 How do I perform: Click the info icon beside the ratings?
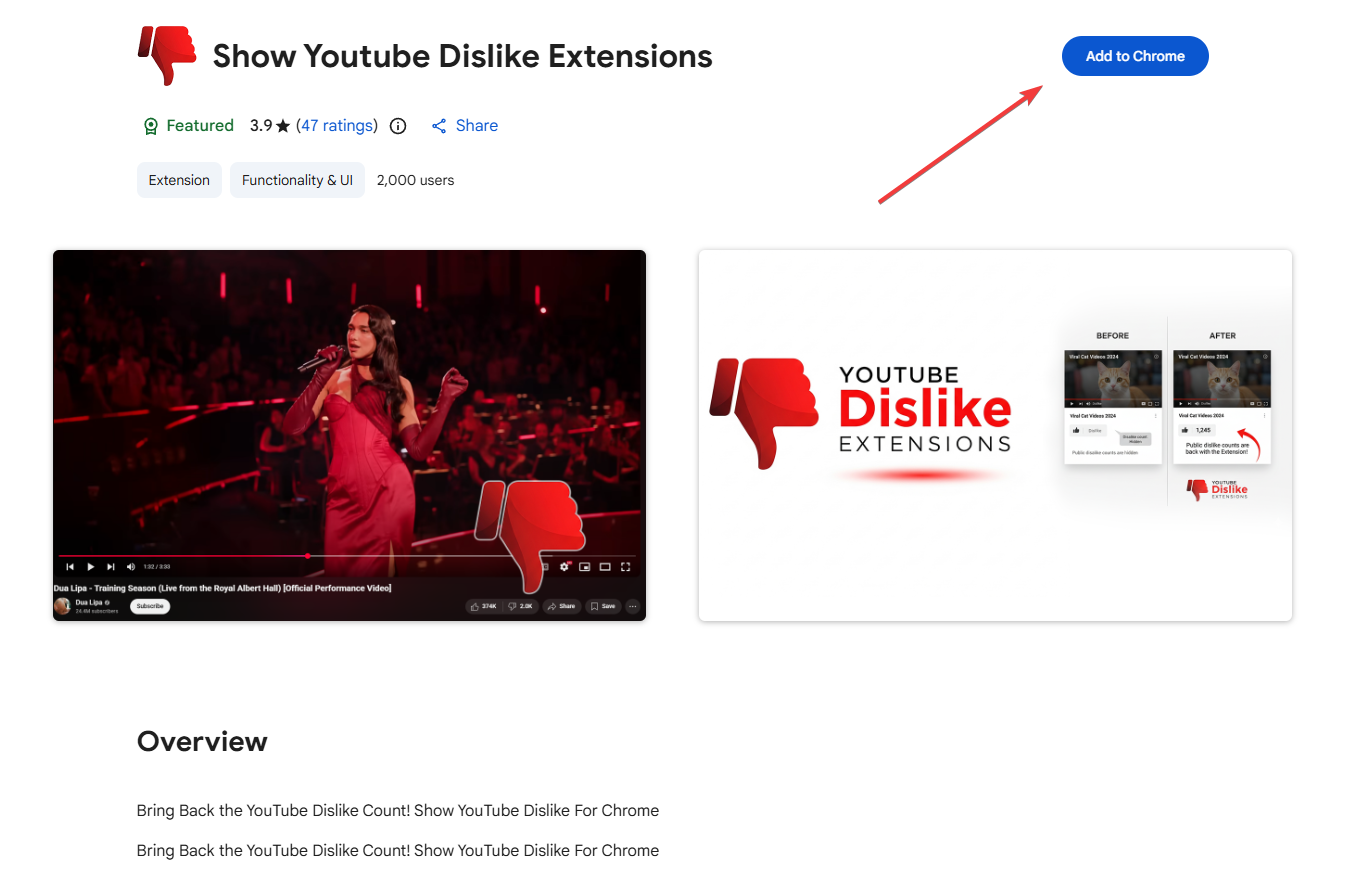click(397, 125)
